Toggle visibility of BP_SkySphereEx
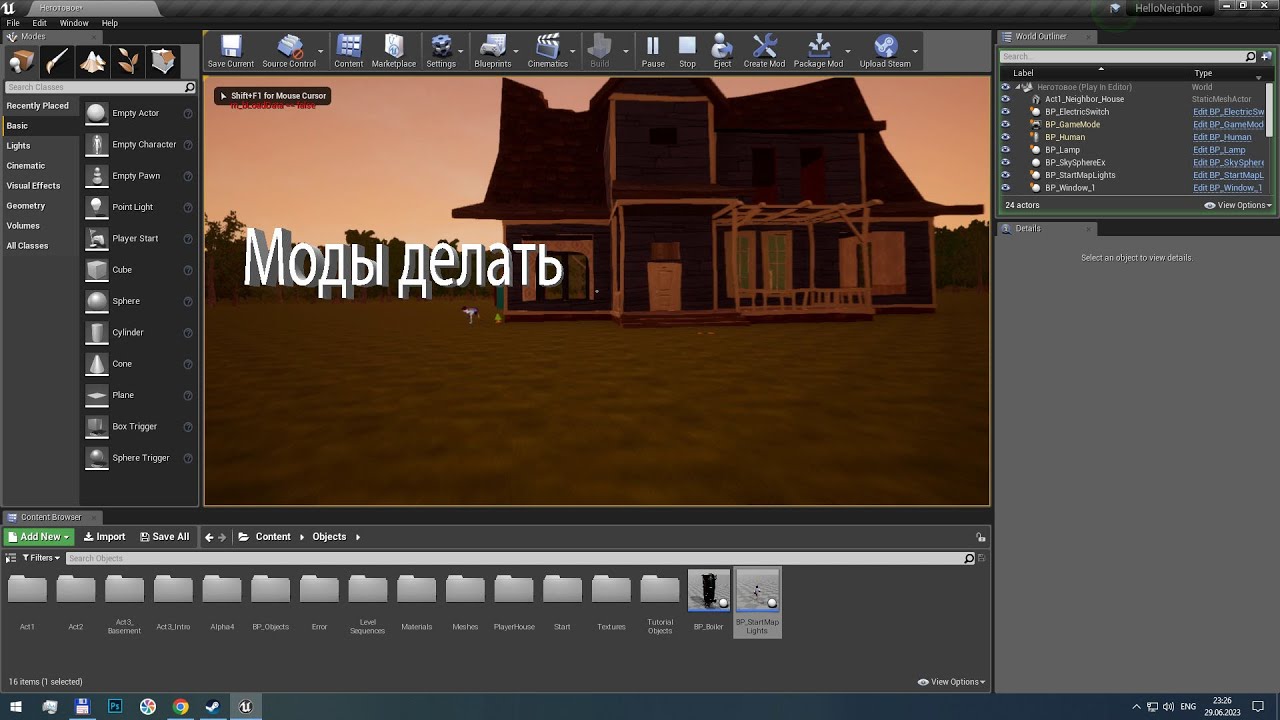Image resolution: width=1280 pixels, height=720 pixels. 1006,162
